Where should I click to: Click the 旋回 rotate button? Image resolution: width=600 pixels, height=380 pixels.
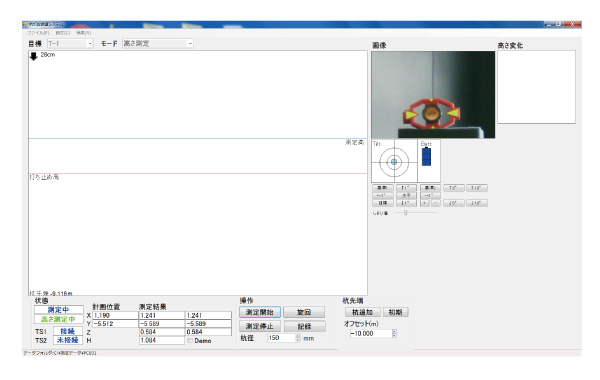click(x=304, y=312)
